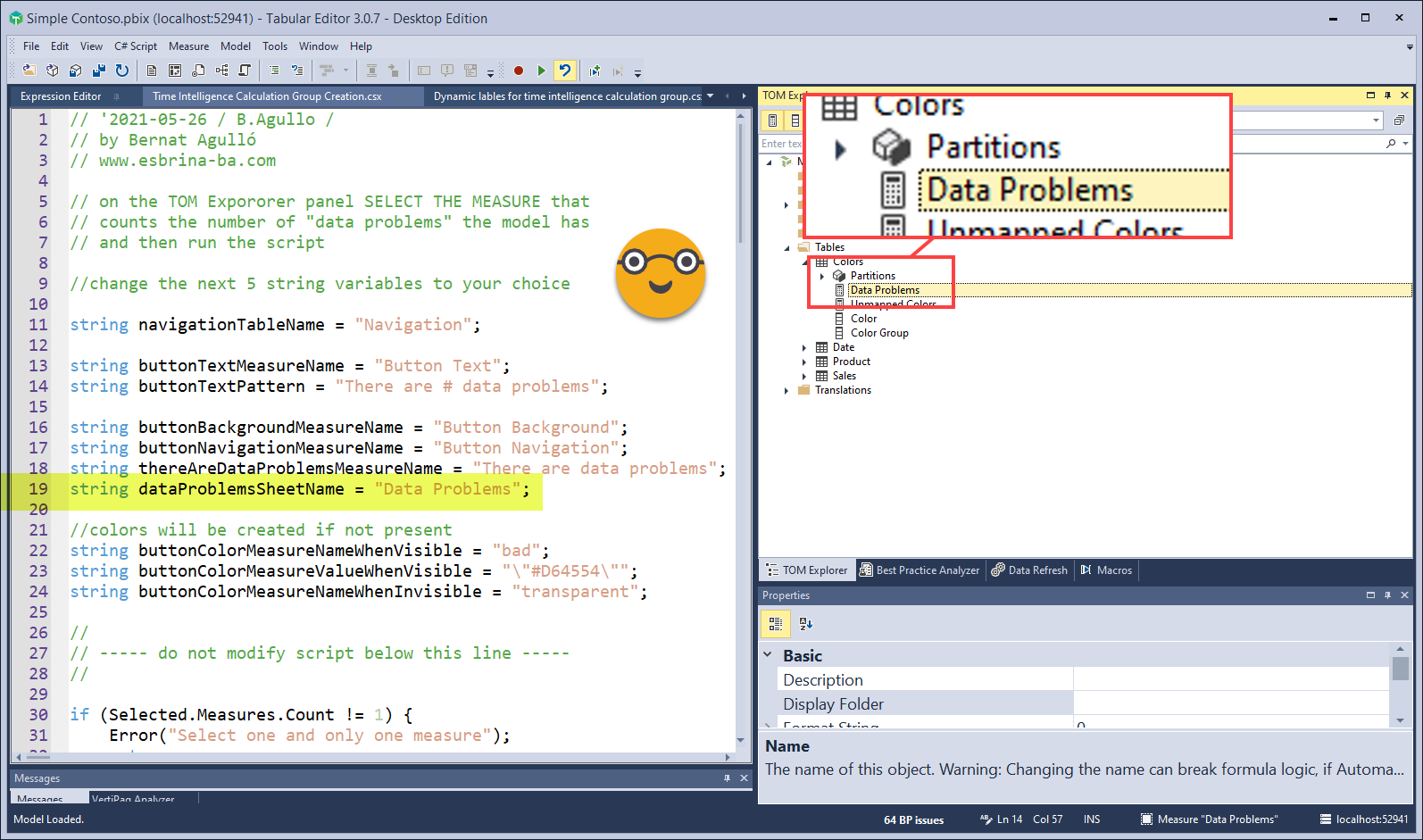Click the search magnifier in TOM Explorer
The width and height of the screenshot is (1423, 840).
[1390, 144]
